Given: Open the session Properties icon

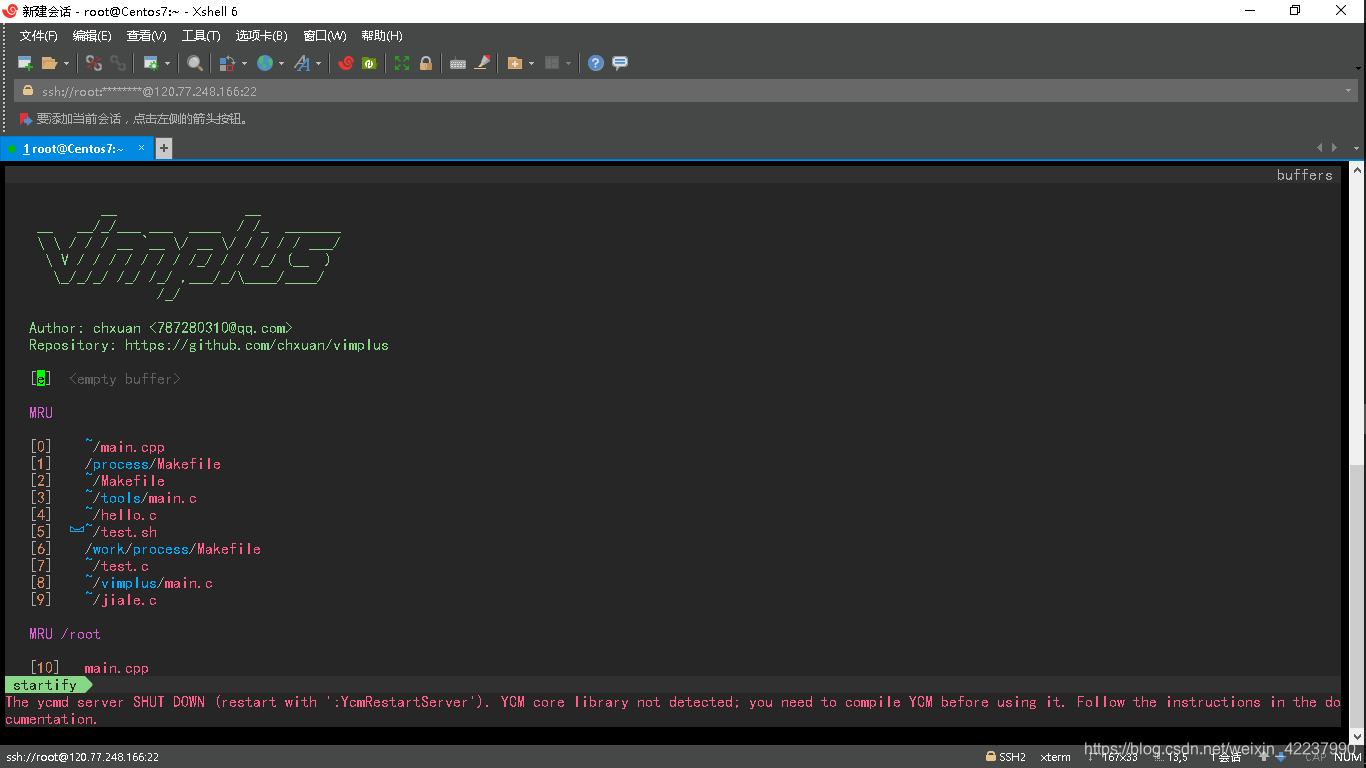Looking at the screenshot, I should click(x=150, y=63).
